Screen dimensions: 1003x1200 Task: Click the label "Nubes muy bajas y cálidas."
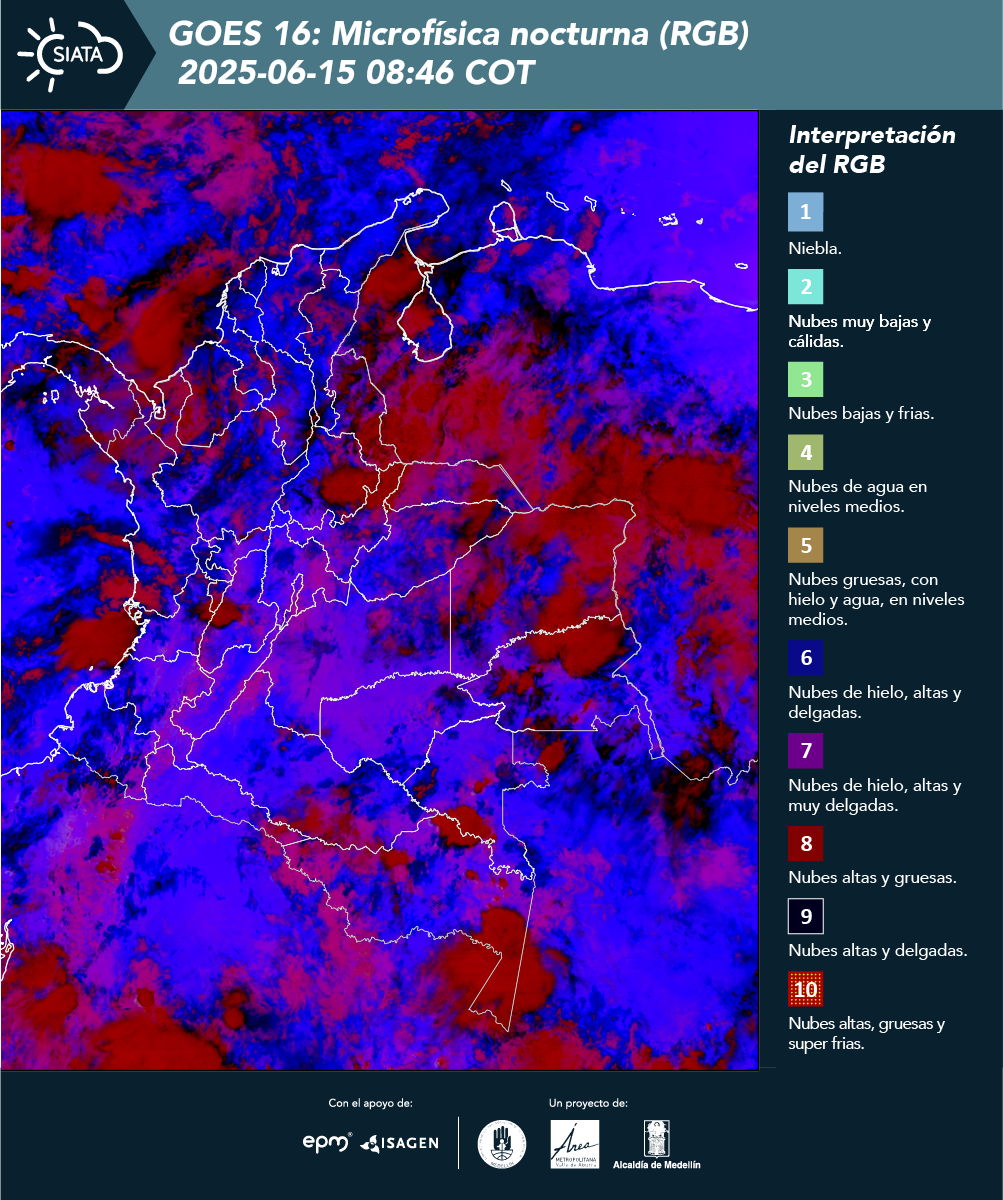tap(860, 332)
